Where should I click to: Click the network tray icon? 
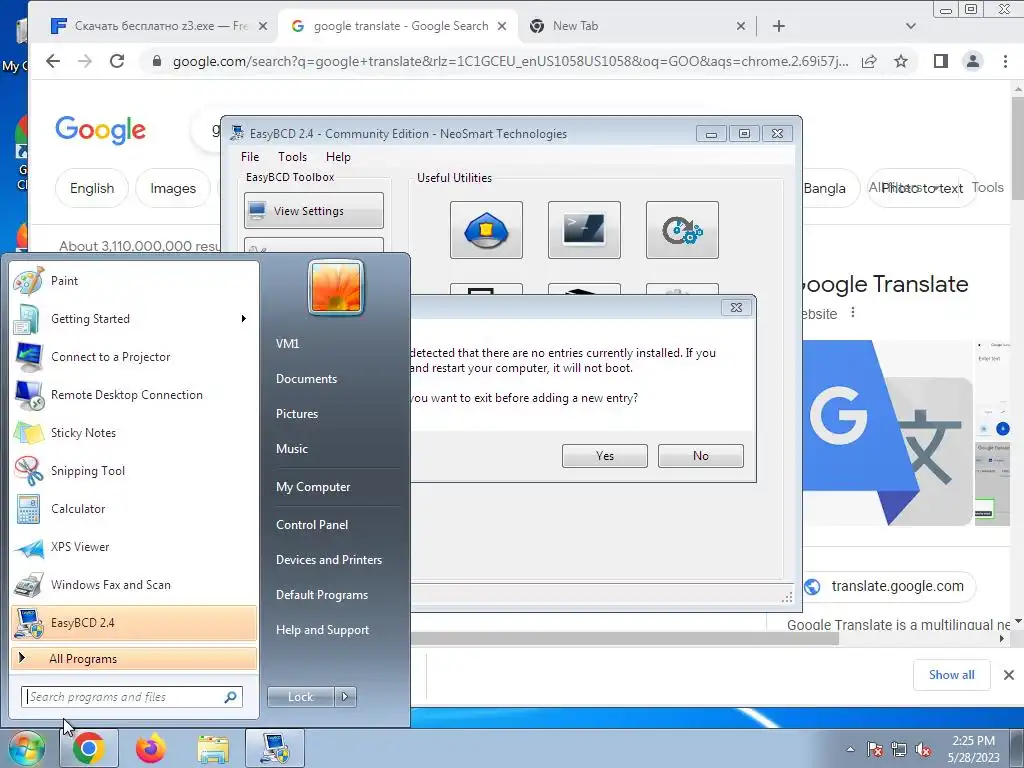click(x=899, y=749)
